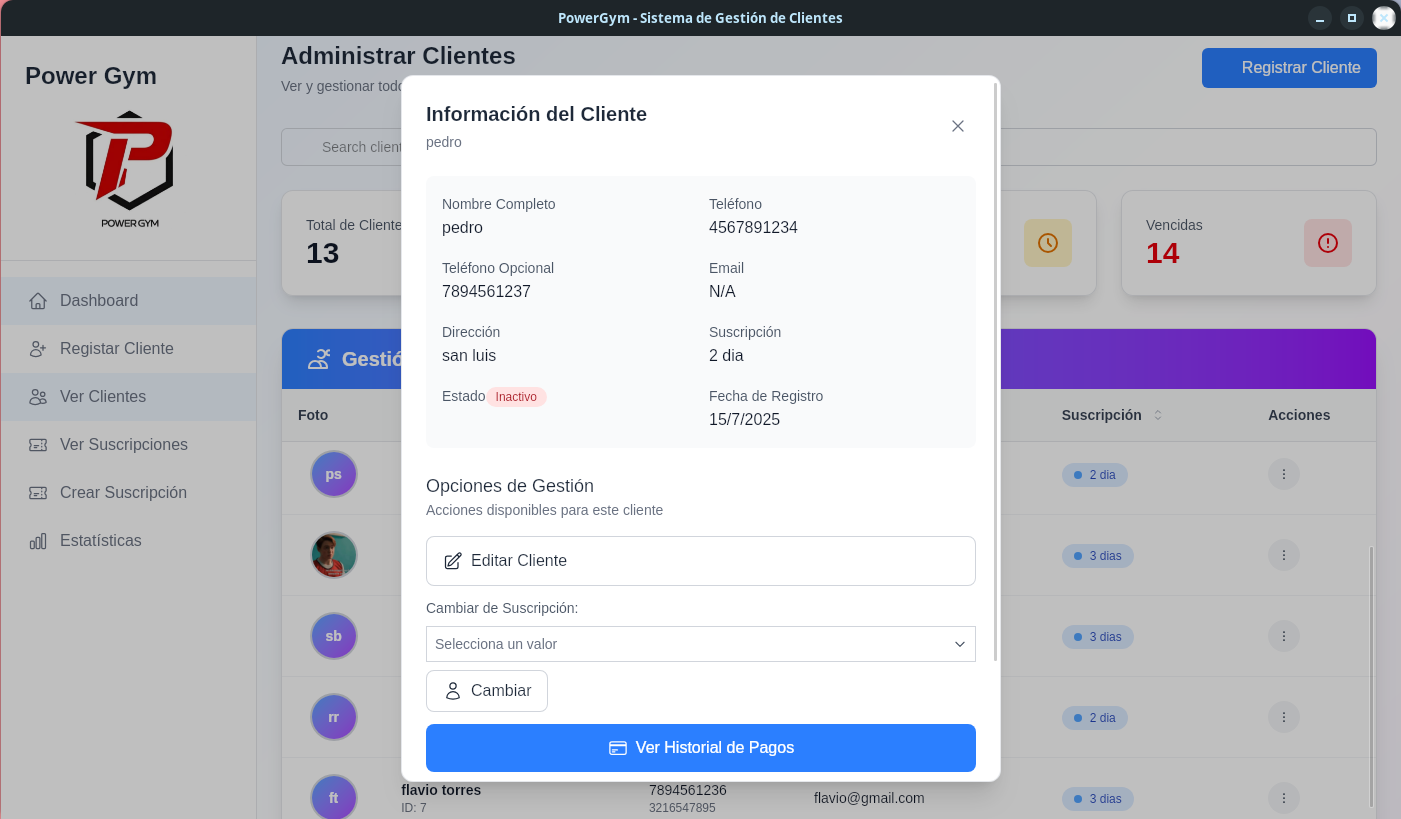This screenshot has height=819, width=1401.
Task: Click the Power Gym logo in sidebar
Action: click(x=129, y=168)
